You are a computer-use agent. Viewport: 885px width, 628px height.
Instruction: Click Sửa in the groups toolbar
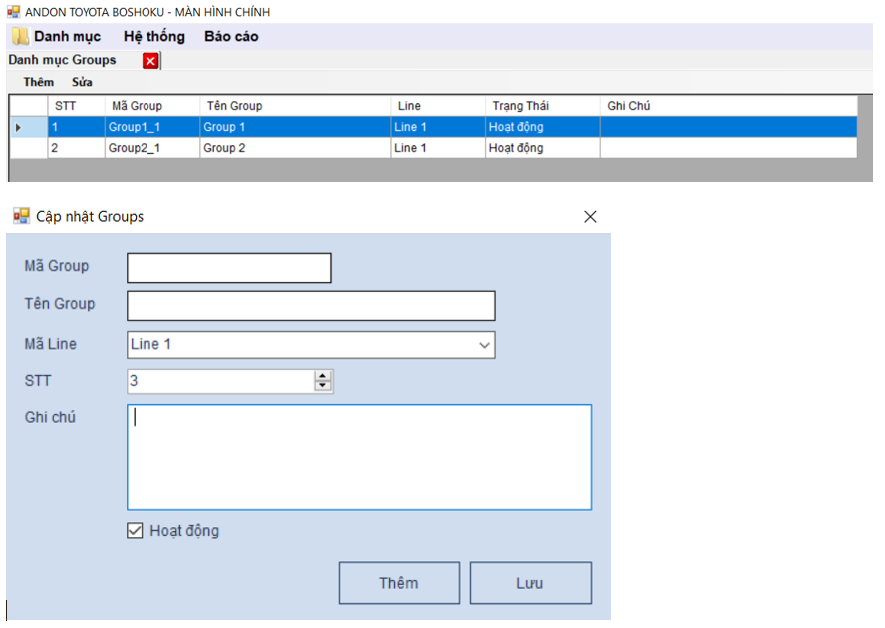pyautogui.click(x=82, y=82)
